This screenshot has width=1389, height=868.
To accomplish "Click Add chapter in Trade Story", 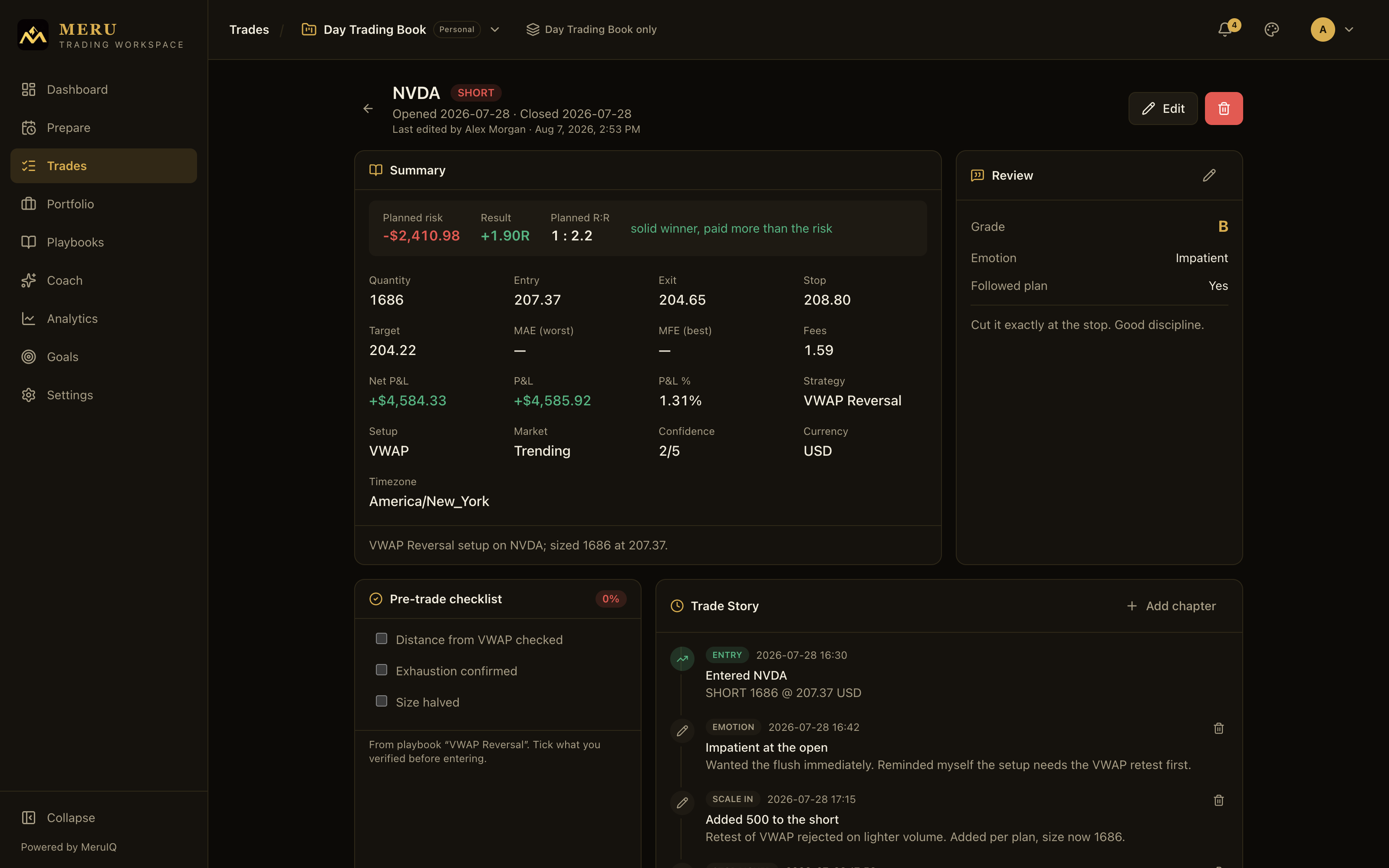I will [1171, 606].
